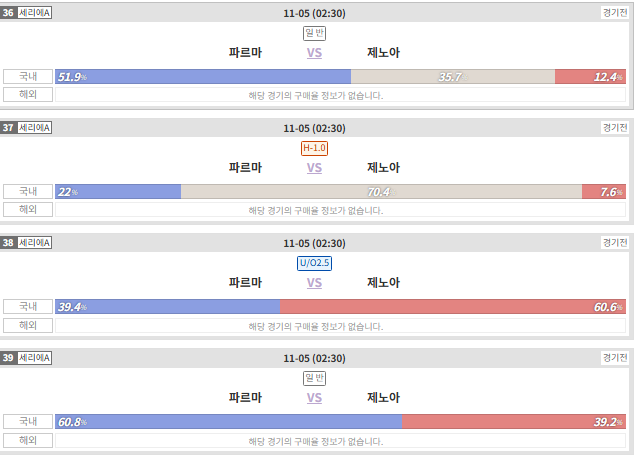Select the number 39 match badge
Image resolution: width=641 pixels, height=462 pixels.
click(8, 358)
